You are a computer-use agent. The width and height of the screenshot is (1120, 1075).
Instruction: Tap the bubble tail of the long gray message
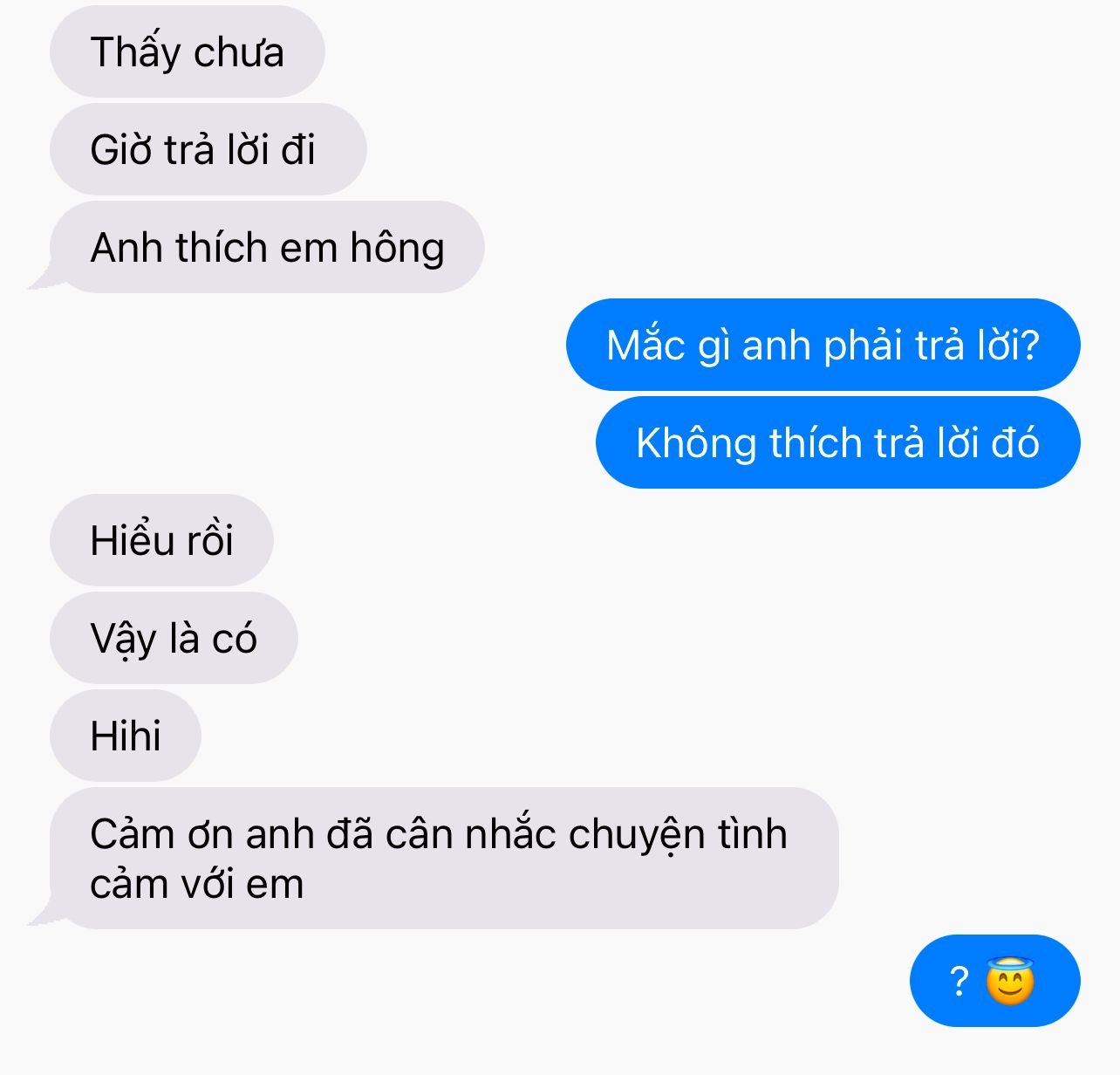(x=42, y=916)
